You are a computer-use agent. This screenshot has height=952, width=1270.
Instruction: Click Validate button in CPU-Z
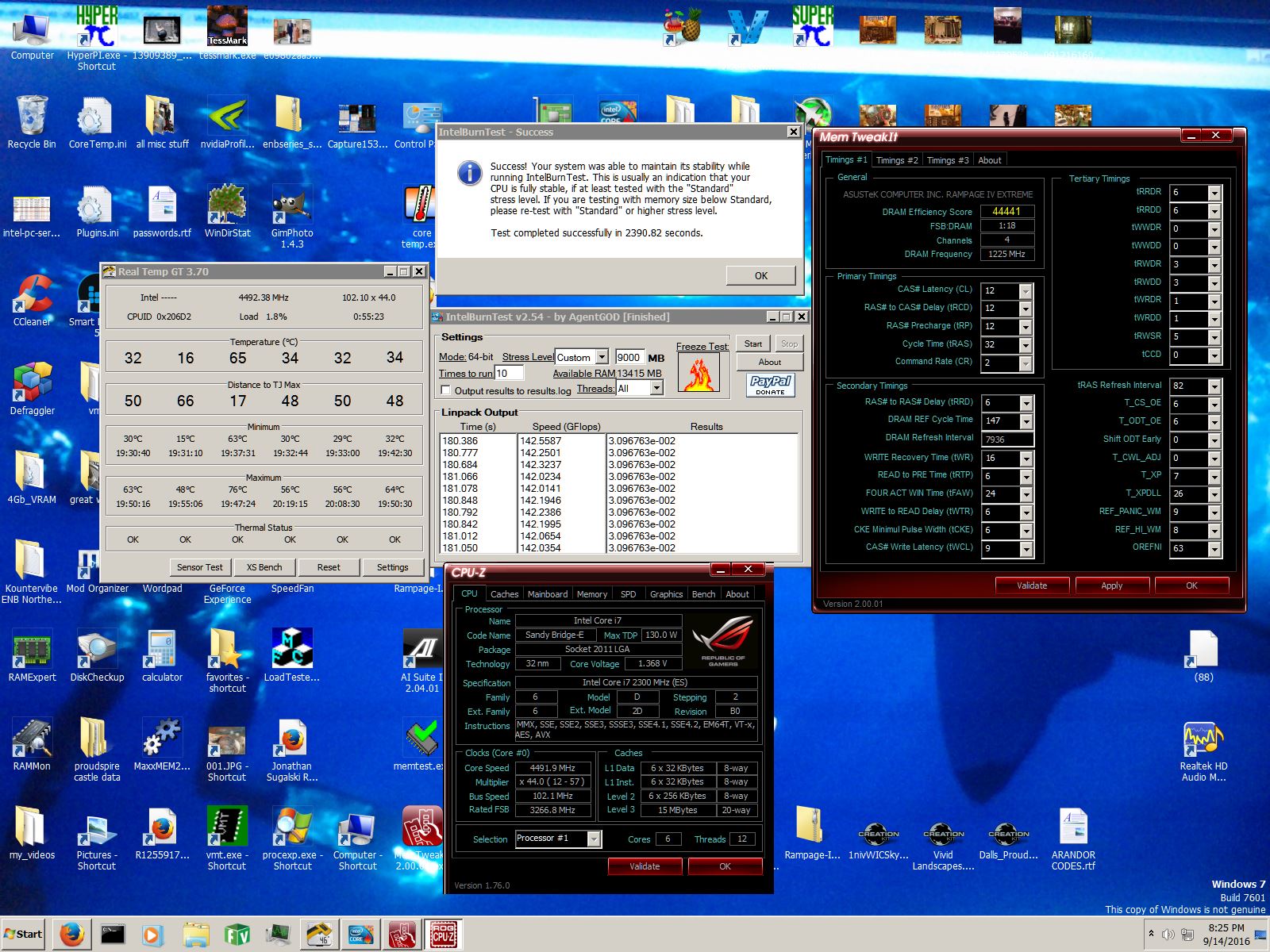pos(645,866)
